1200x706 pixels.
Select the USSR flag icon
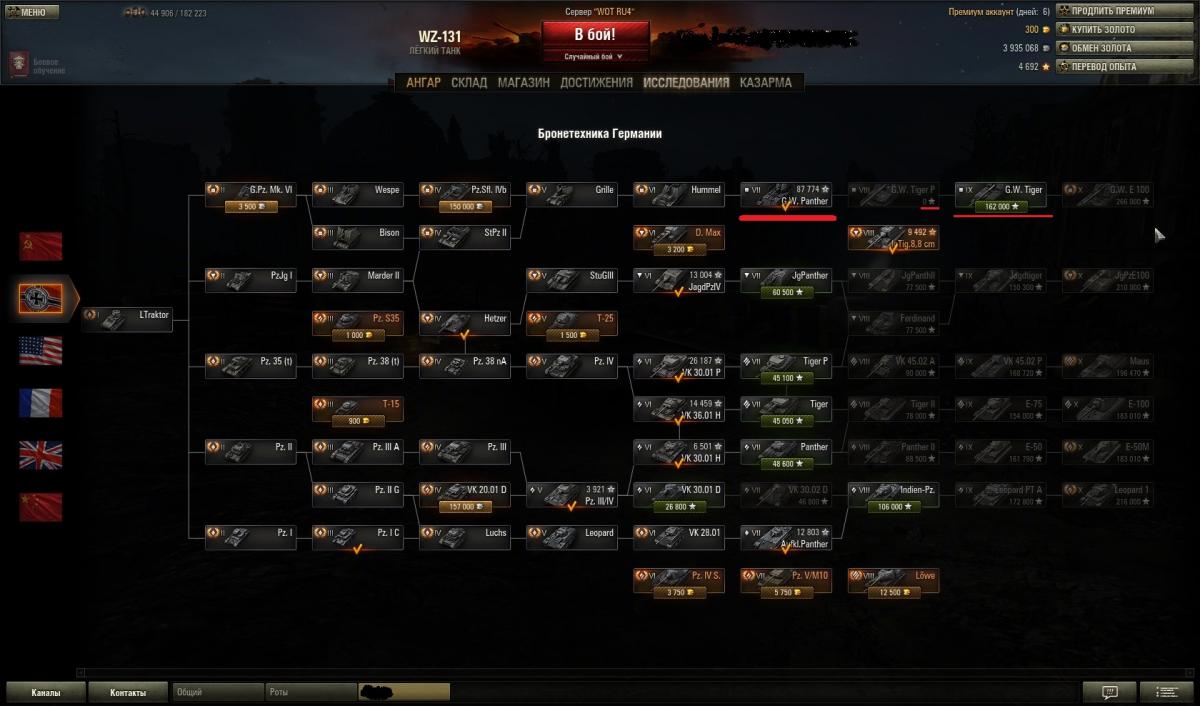pyautogui.click(x=40, y=246)
